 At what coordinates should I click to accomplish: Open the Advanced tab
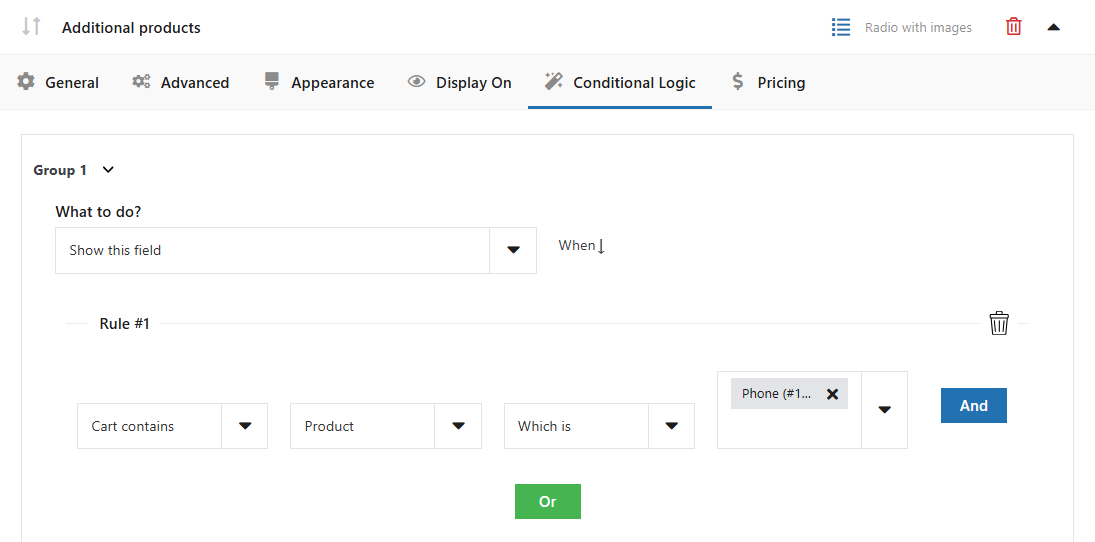181,82
